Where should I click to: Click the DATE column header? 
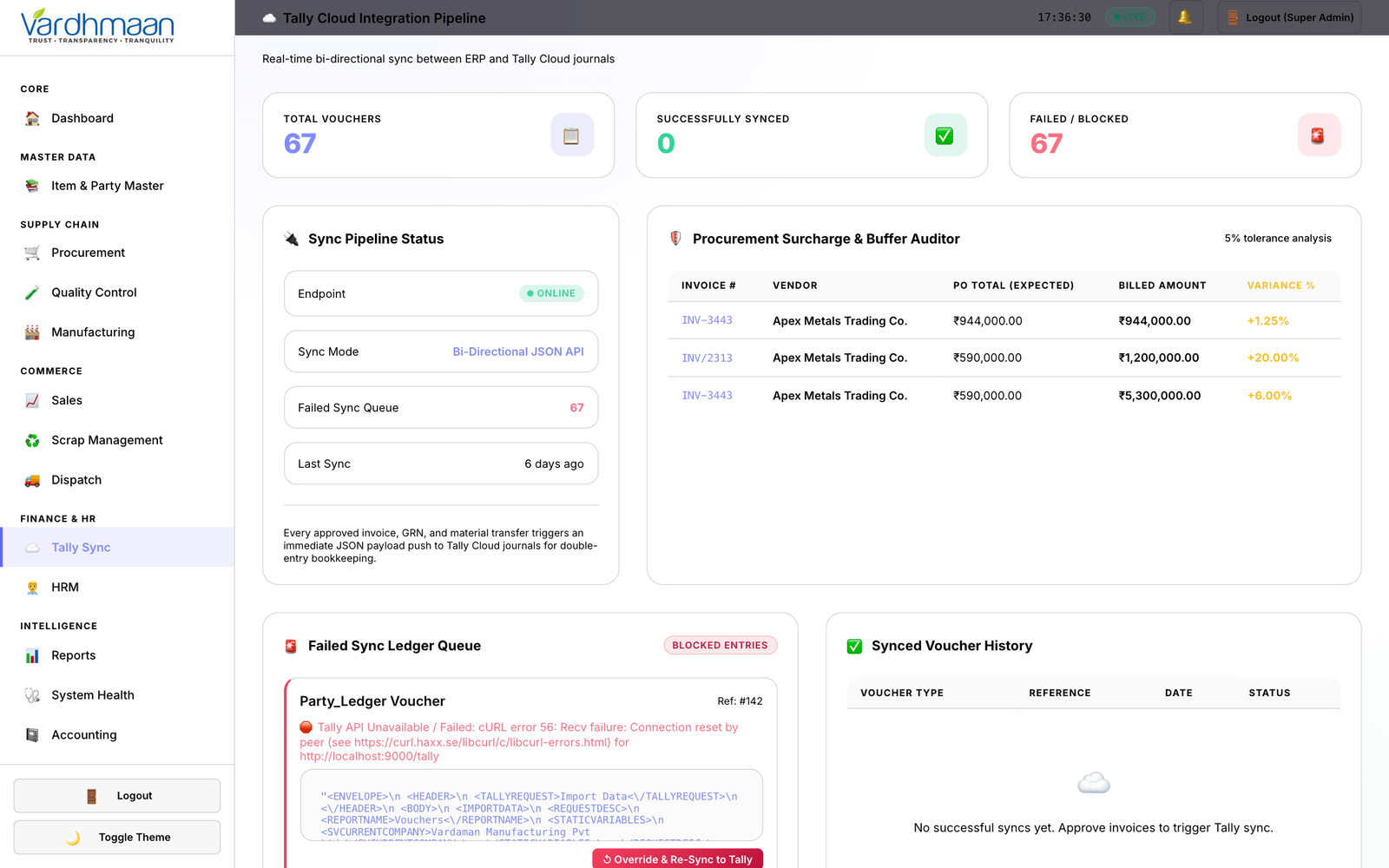[1178, 693]
